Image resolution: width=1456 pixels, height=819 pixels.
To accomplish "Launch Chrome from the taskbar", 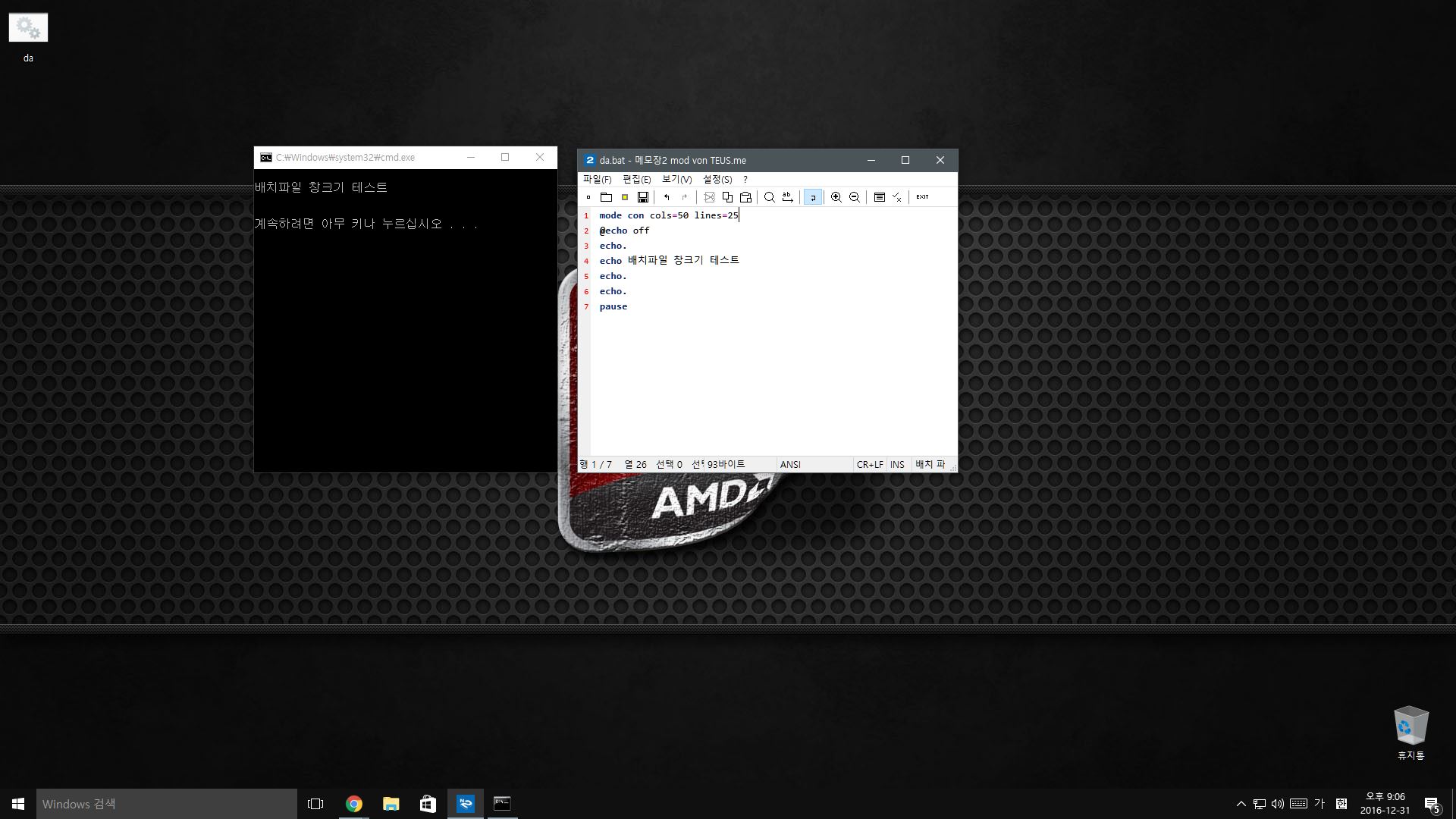I will coord(353,804).
